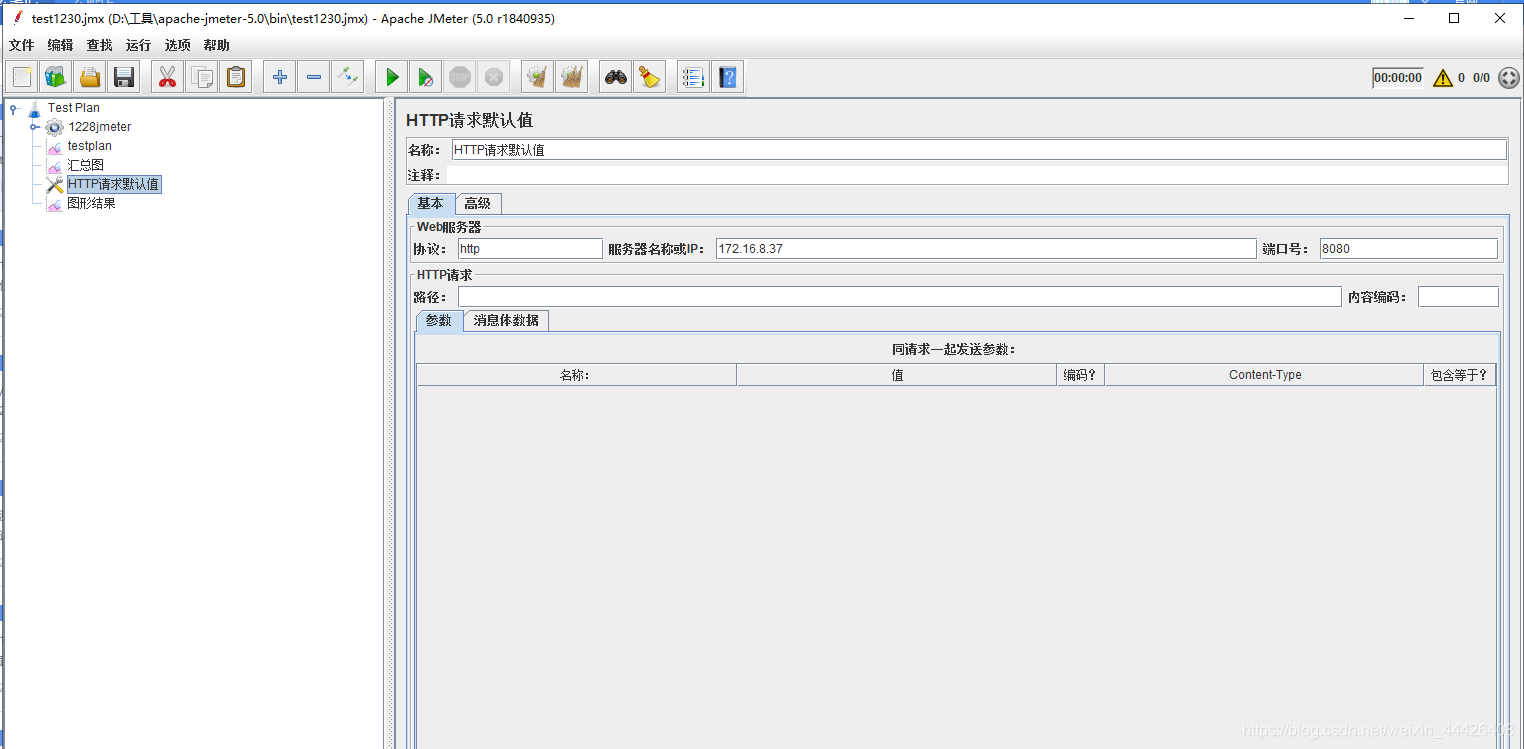Click the 包含等于? column header
The image size is (1524, 749).
[x=1460, y=375]
